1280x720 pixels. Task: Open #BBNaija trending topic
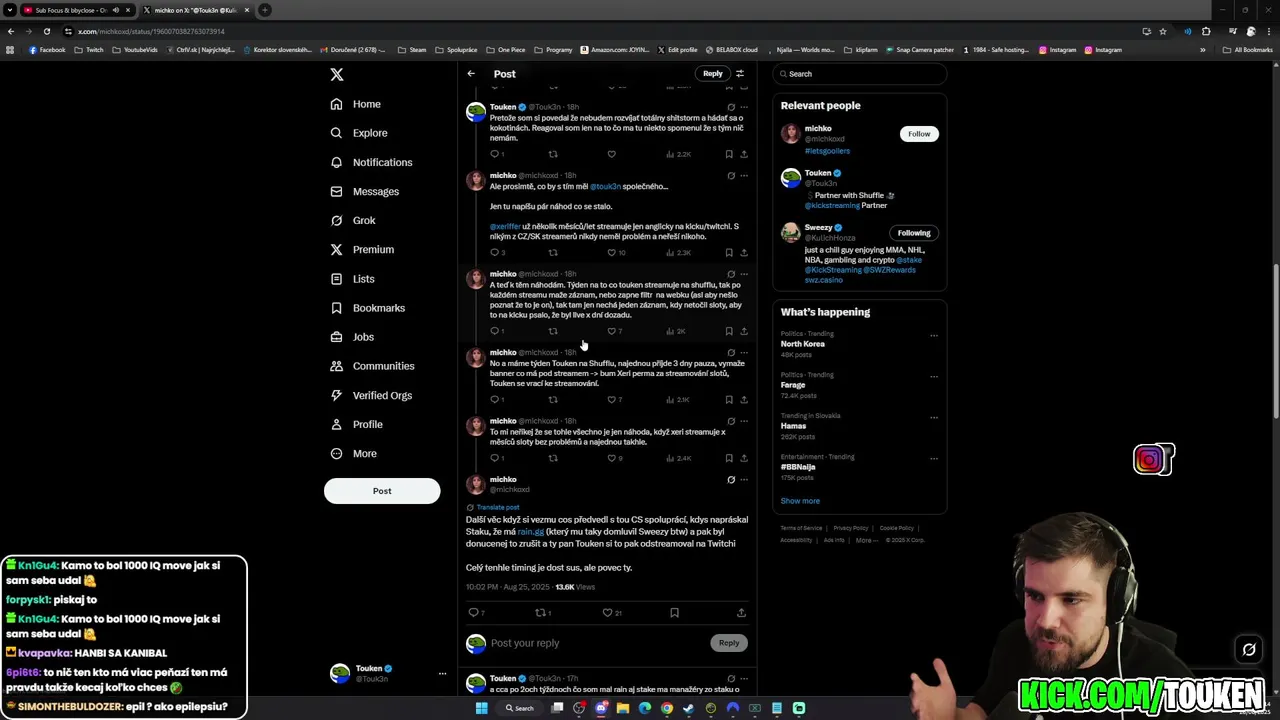tap(798, 467)
